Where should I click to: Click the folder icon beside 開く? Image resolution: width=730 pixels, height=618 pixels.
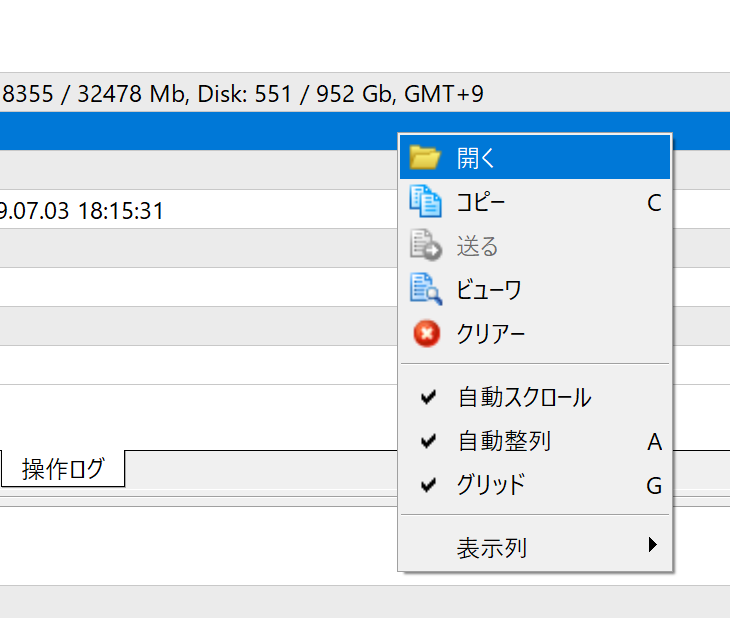425,158
